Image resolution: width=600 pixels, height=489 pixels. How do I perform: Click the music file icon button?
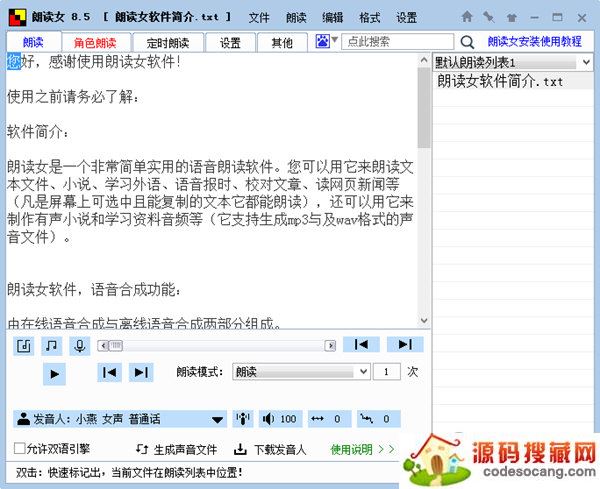[24, 346]
